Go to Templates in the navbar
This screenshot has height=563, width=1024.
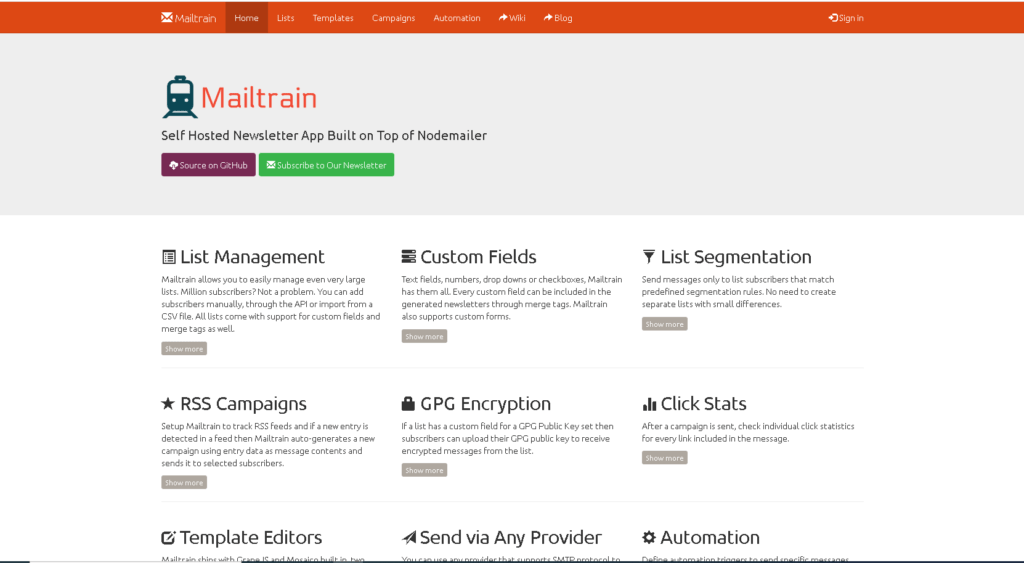click(x=333, y=18)
